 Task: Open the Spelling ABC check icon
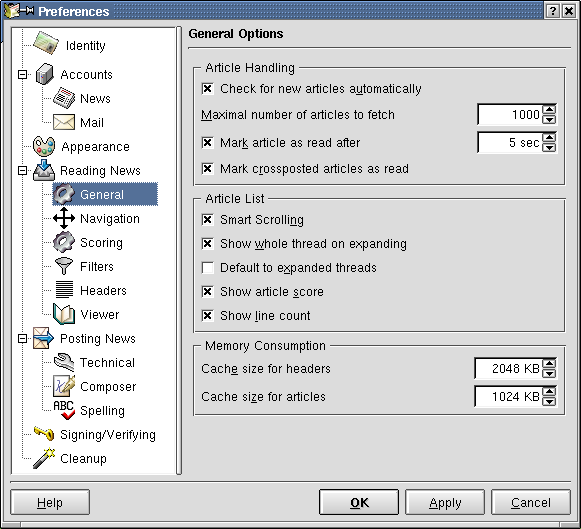(64, 410)
